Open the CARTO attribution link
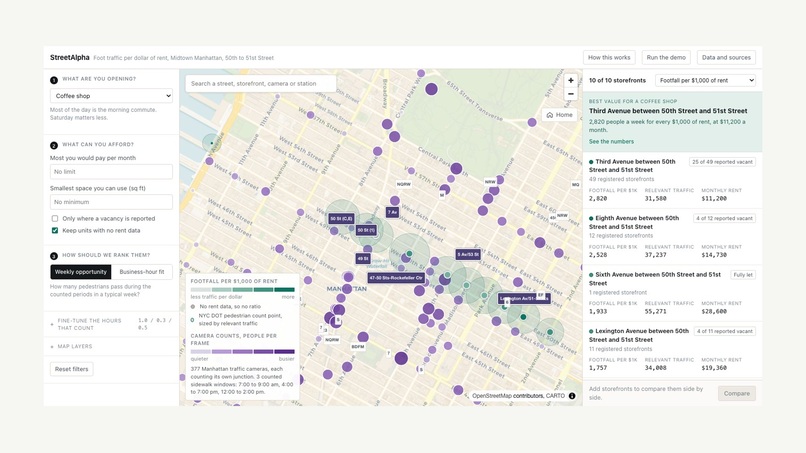806x453 pixels. (555, 396)
